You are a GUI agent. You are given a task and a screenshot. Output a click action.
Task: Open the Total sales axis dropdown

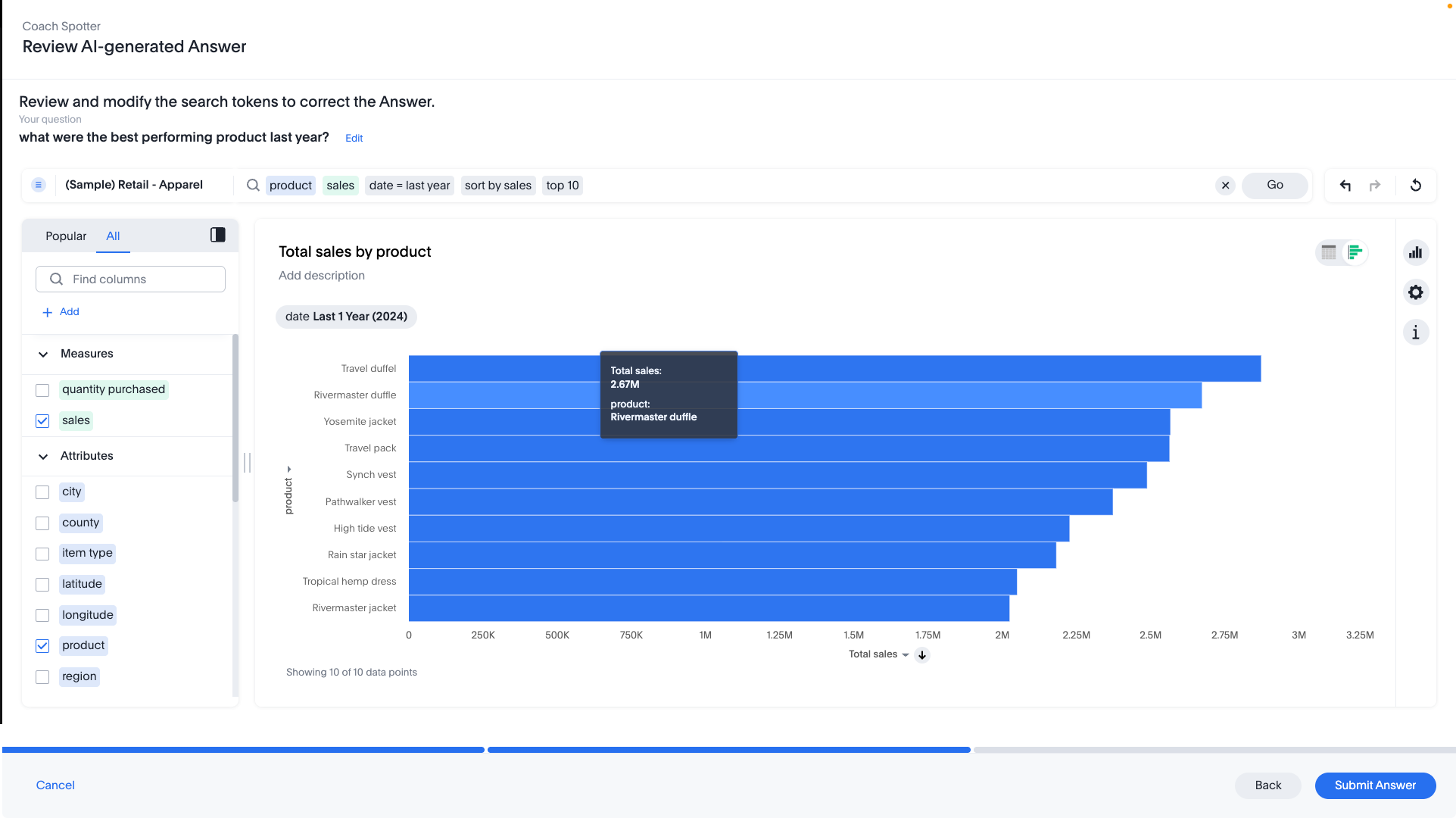pyautogui.click(x=906, y=655)
